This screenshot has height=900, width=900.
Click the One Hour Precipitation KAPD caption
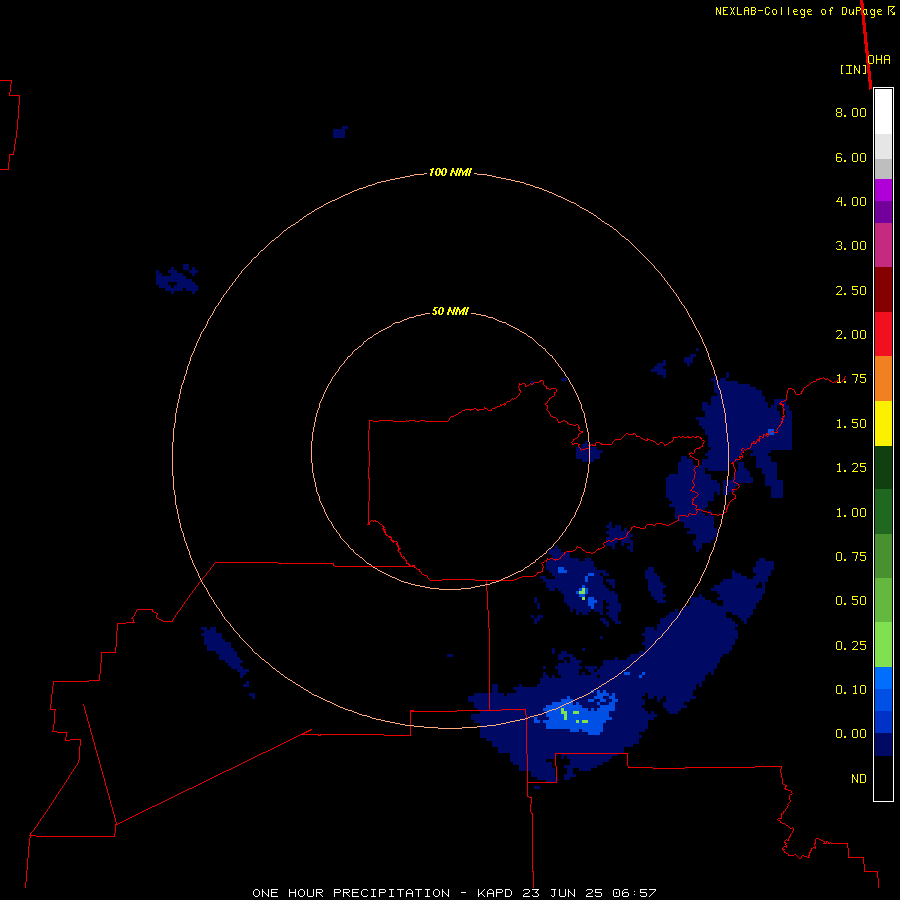click(x=454, y=893)
